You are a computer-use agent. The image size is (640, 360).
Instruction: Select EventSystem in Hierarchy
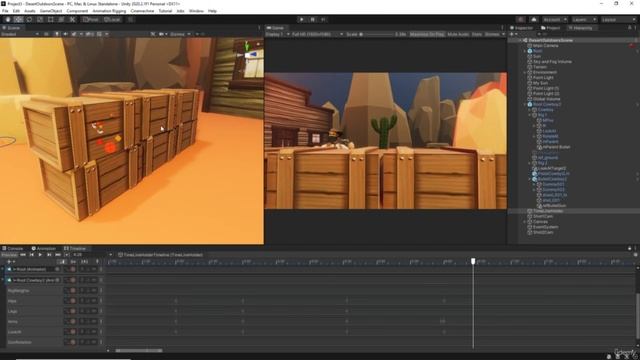[x=545, y=227]
